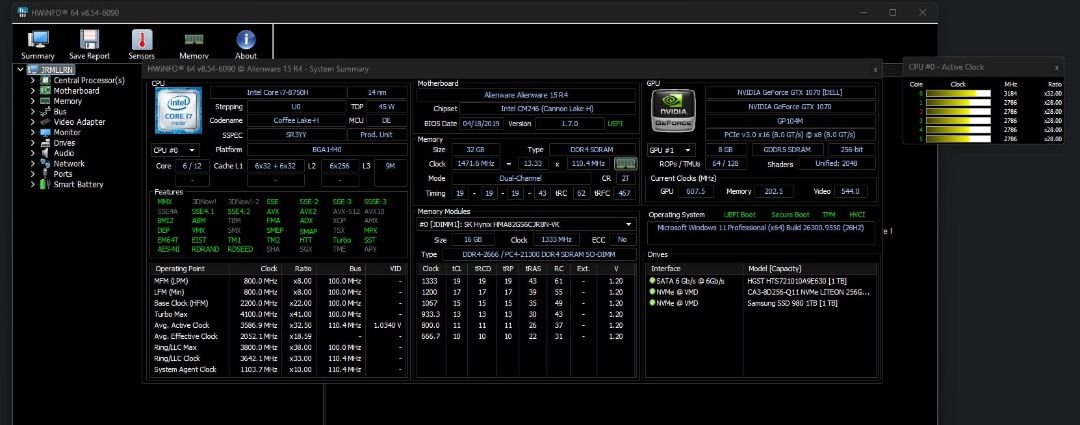Screen dimensions: 1080x425
Task: Click the Smart Battery icon
Action: 45,185
